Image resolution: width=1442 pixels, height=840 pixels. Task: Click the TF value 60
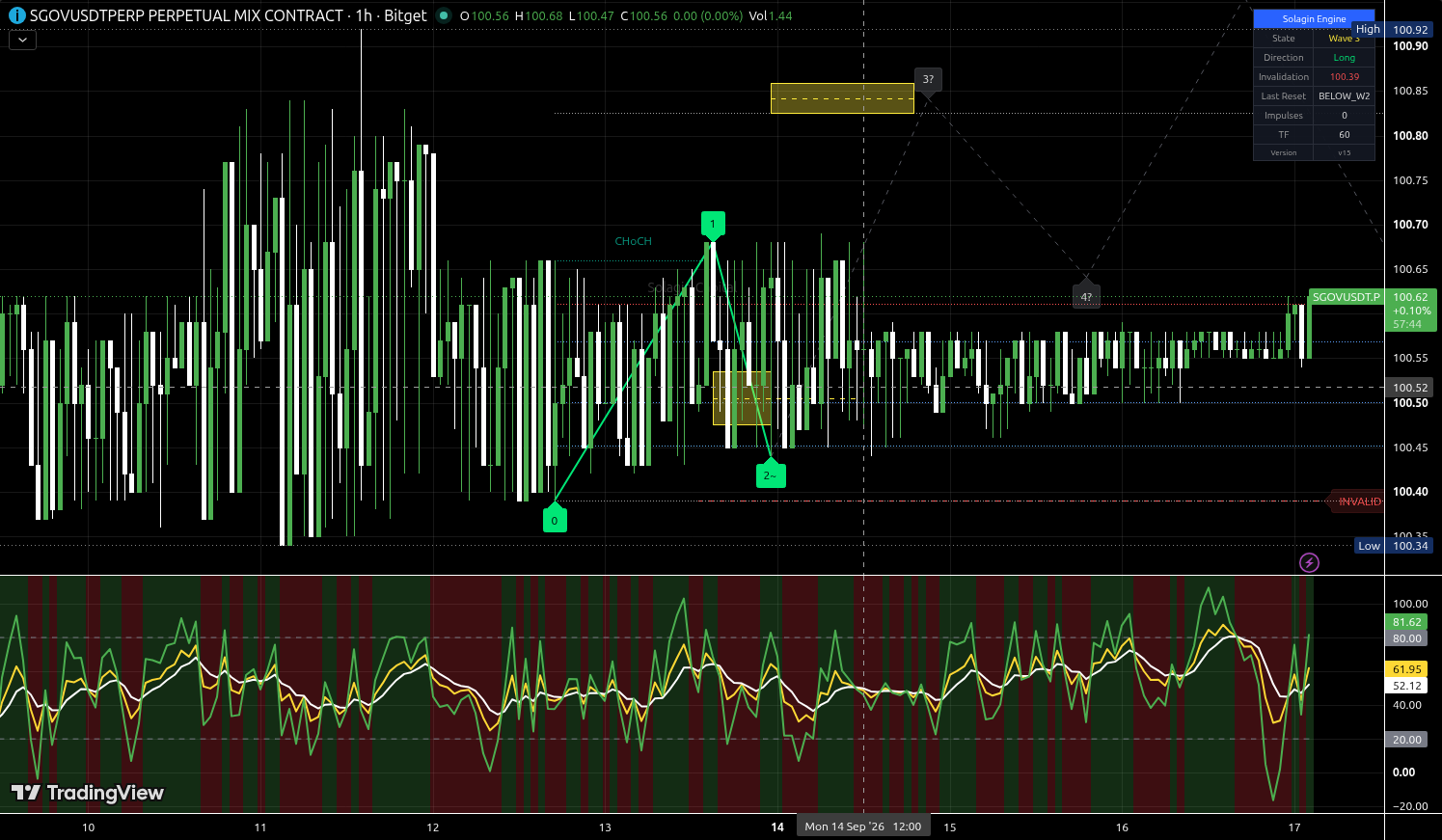1345,135
